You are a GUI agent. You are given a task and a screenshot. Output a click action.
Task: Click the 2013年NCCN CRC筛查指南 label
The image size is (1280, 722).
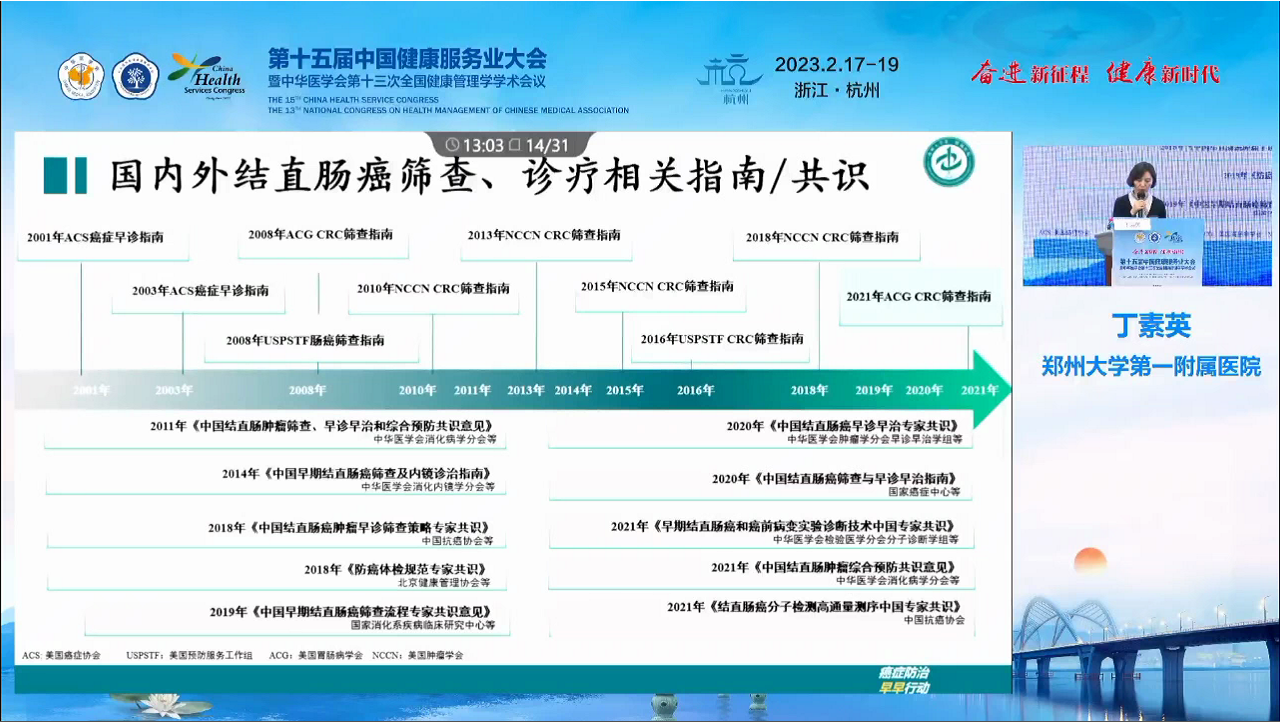pos(544,236)
